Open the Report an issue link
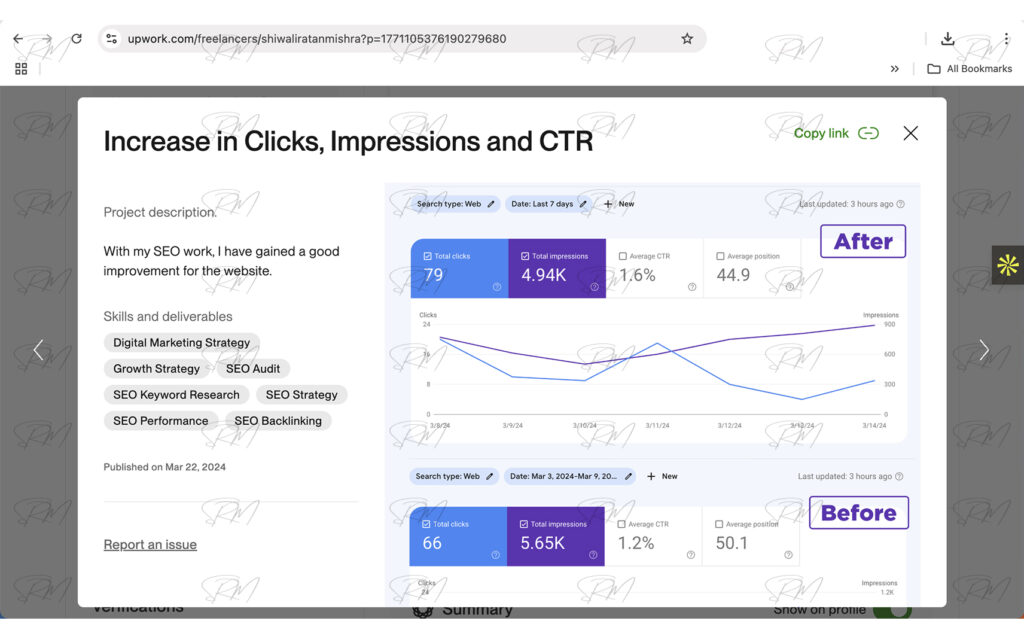 150,544
